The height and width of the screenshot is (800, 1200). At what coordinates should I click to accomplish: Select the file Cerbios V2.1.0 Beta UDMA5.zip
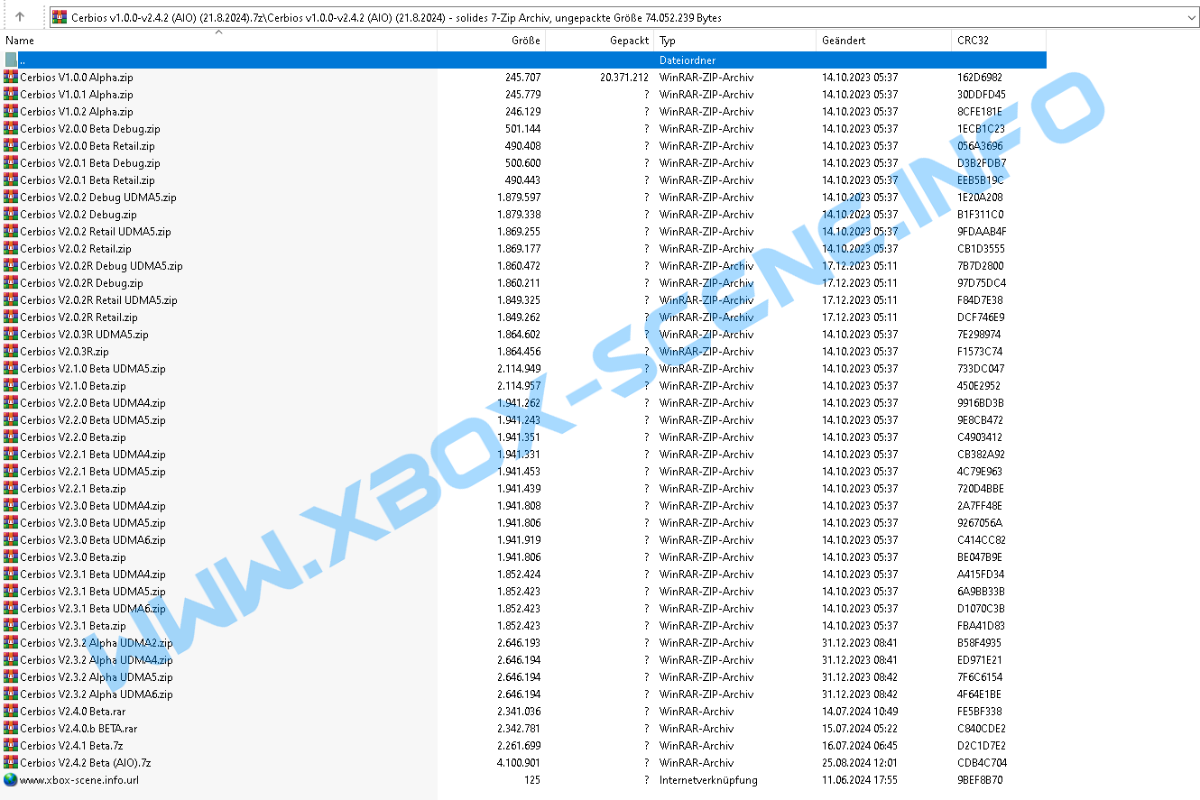pyautogui.click(x=92, y=368)
